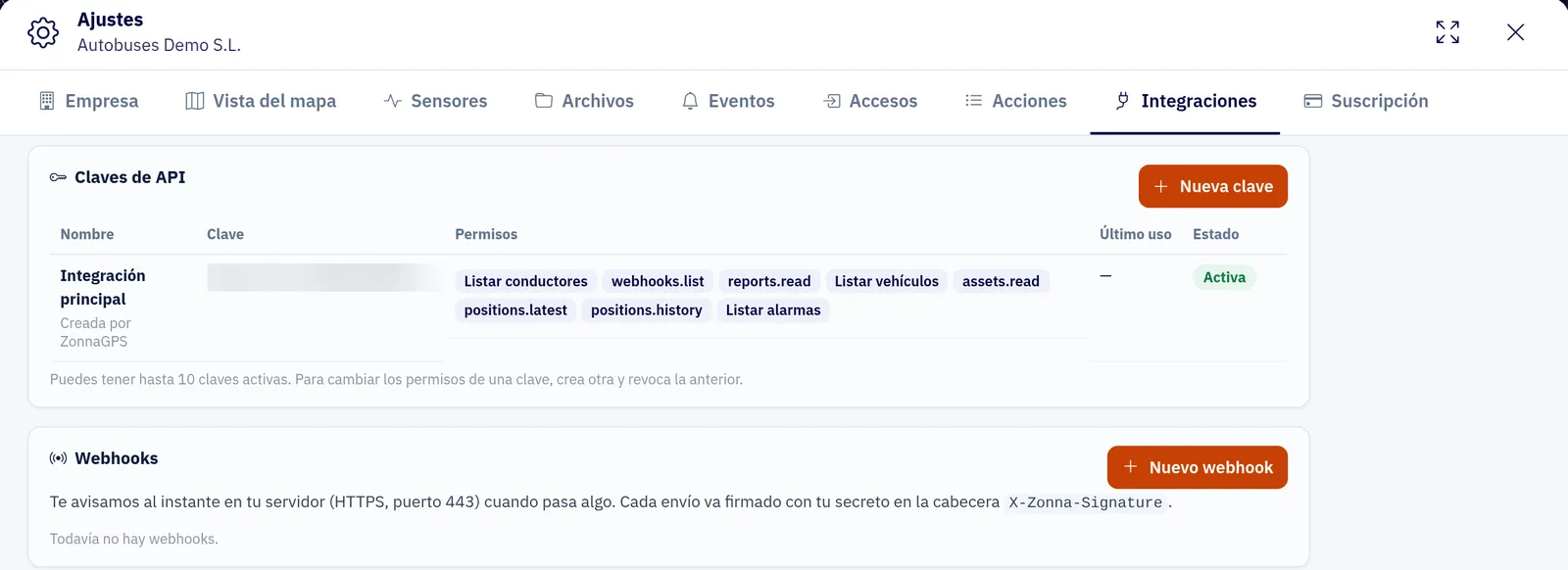1568x570 pixels.
Task: Switch to the Vista del mapa tab
Action: point(260,101)
